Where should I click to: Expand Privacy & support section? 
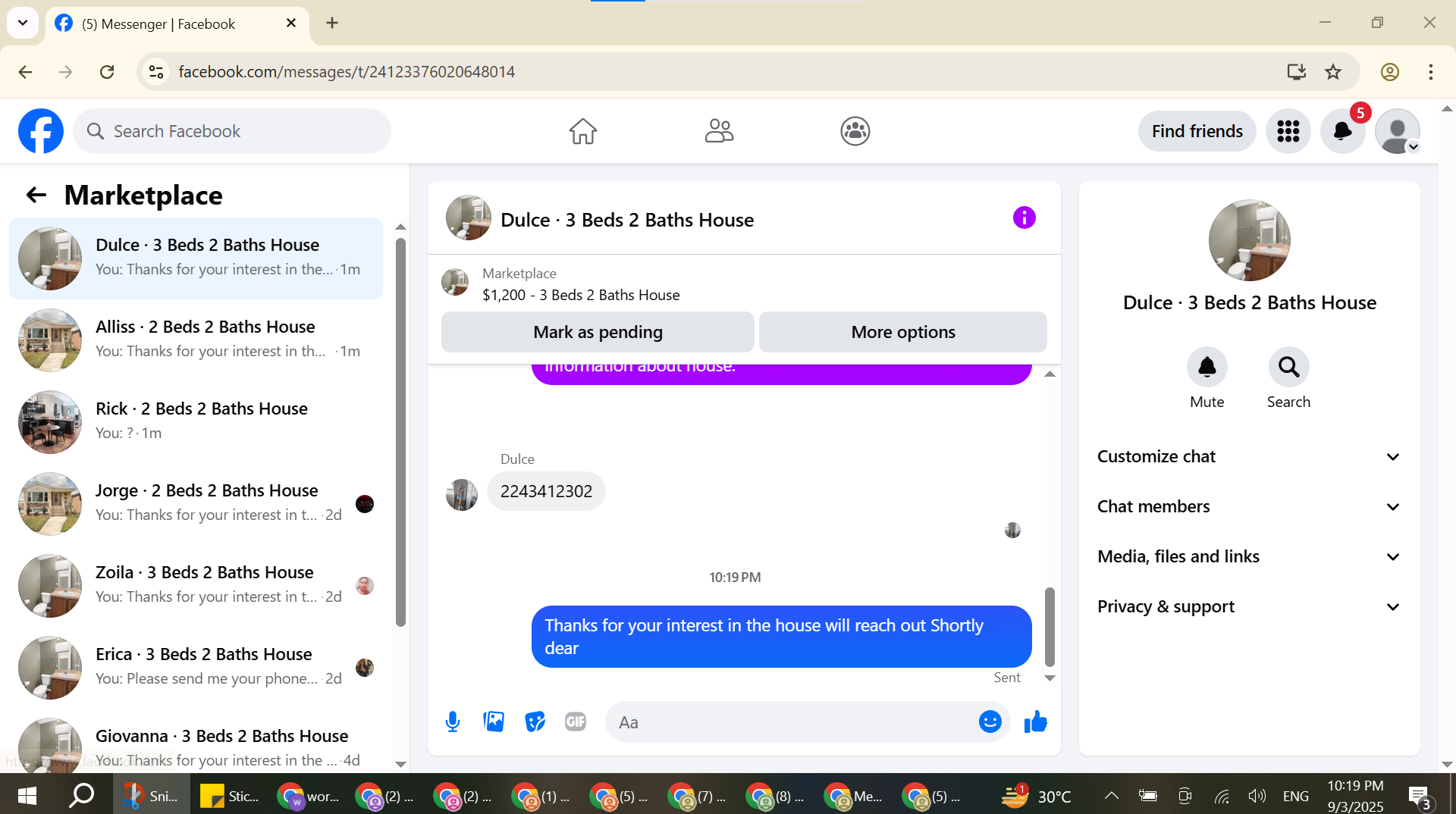pos(1248,606)
